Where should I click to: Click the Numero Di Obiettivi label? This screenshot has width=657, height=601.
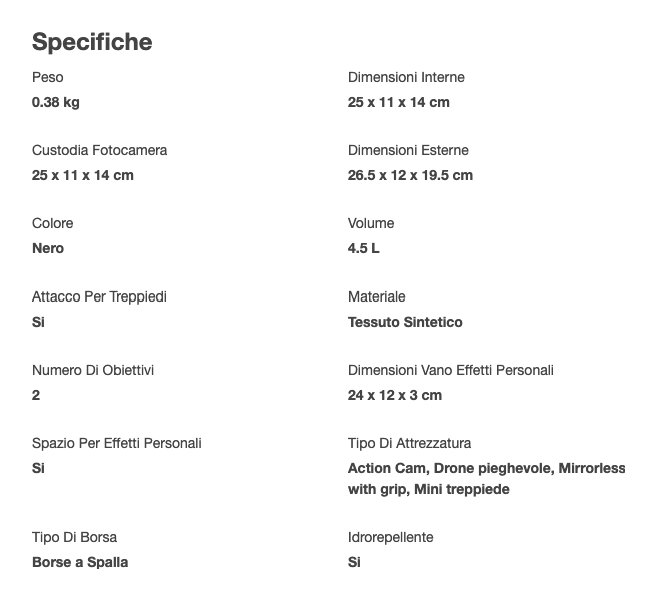(x=93, y=370)
